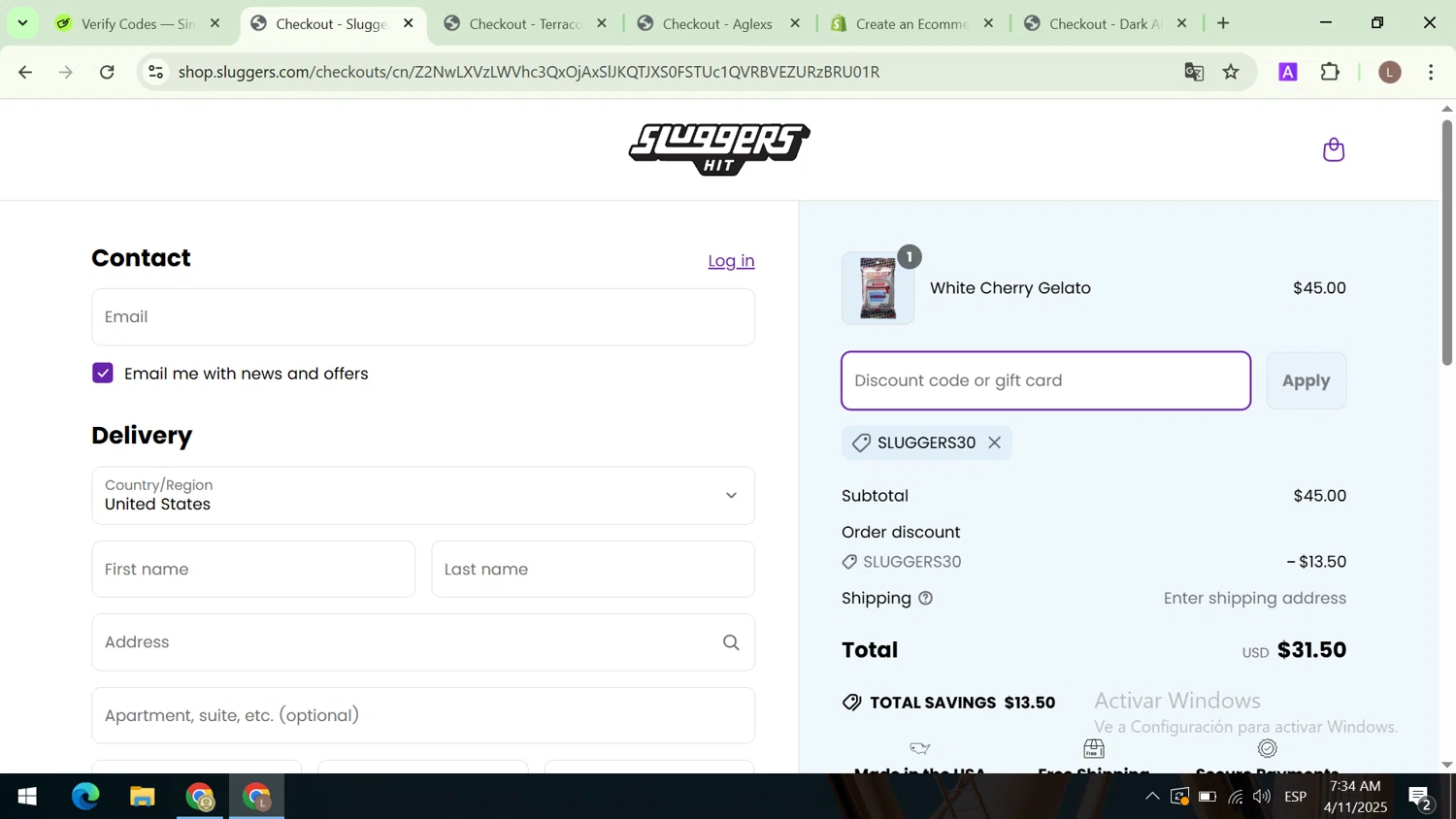Close the Checkout - Dark tab

coord(1181,23)
